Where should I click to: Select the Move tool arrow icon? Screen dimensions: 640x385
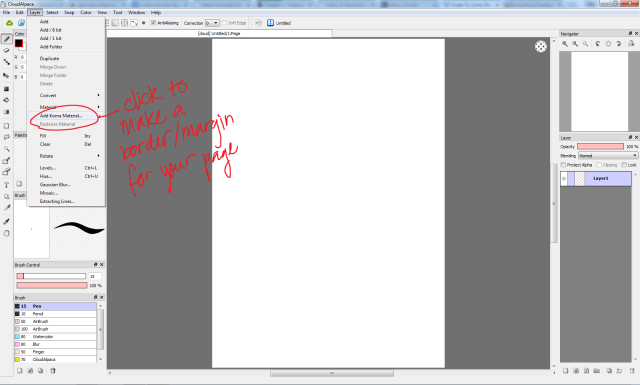7,76
